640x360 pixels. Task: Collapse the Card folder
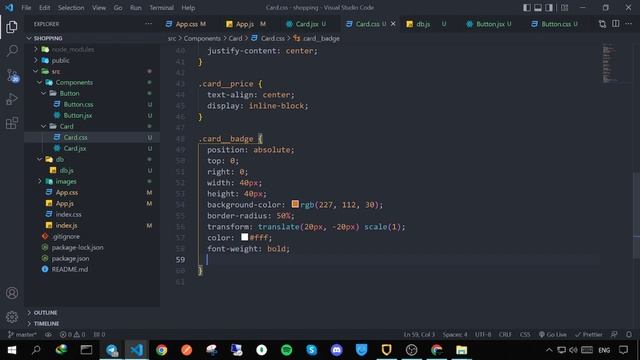click(44, 126)
